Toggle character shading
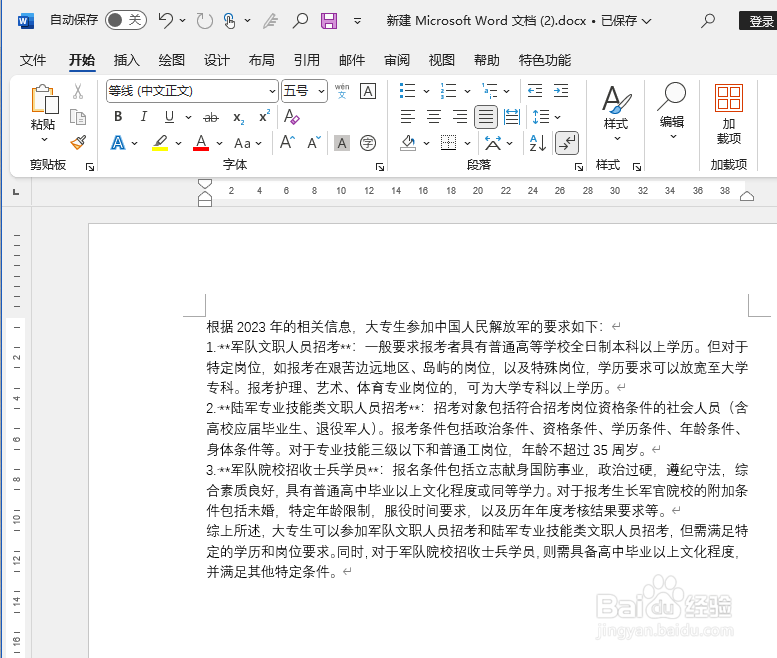This screenshot has width=777, height=658. pyautogui.click(x=342, y=143)
